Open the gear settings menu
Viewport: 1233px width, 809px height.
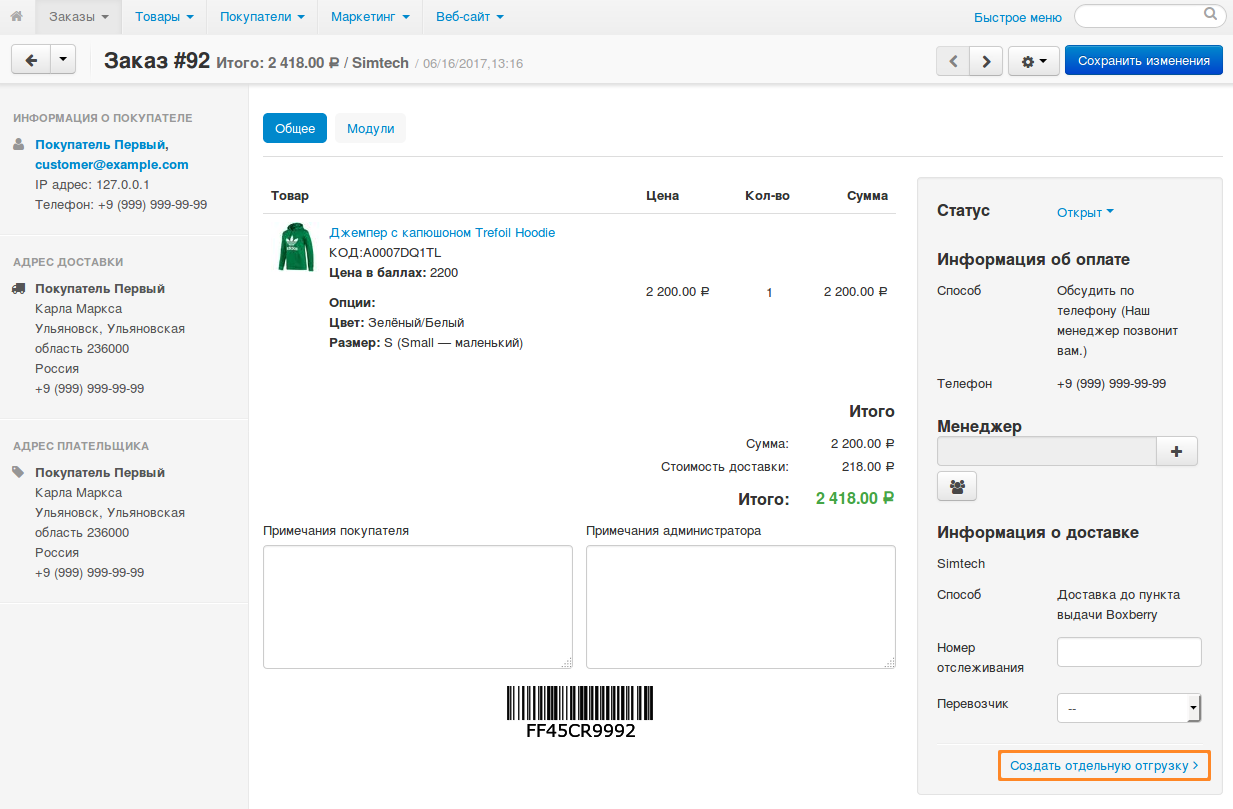1033,61
